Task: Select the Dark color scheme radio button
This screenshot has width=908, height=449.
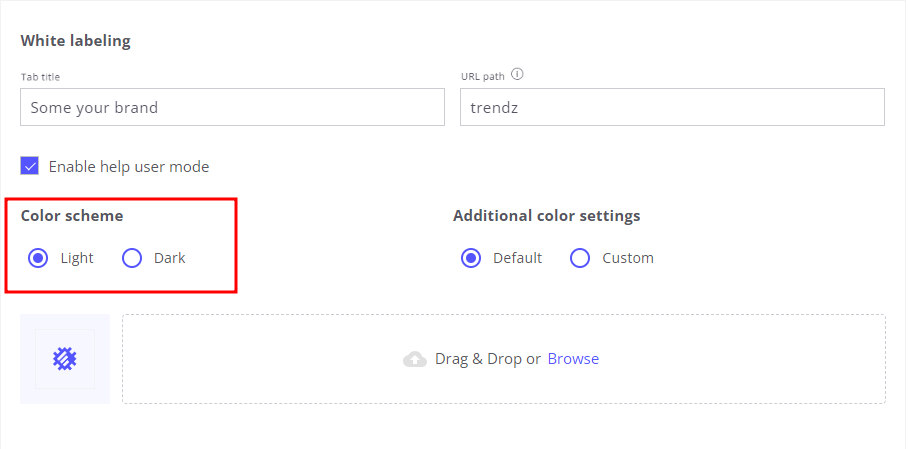Action: pyautogui.click(x=132, y=258)
